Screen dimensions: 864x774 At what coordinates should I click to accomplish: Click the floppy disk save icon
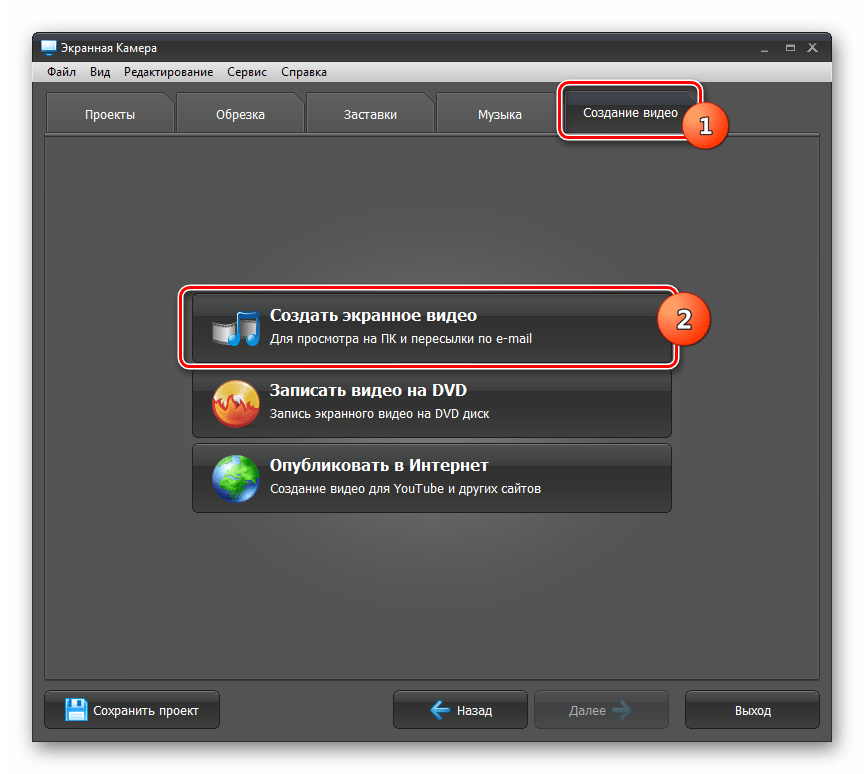pyautogui.click(x=76, y=710)
